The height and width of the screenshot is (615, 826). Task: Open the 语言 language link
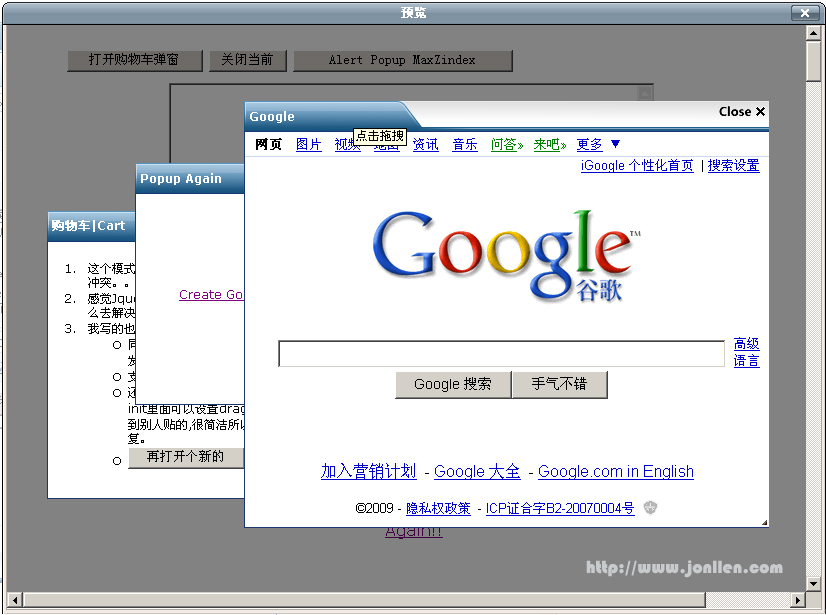tap(746, 361)
